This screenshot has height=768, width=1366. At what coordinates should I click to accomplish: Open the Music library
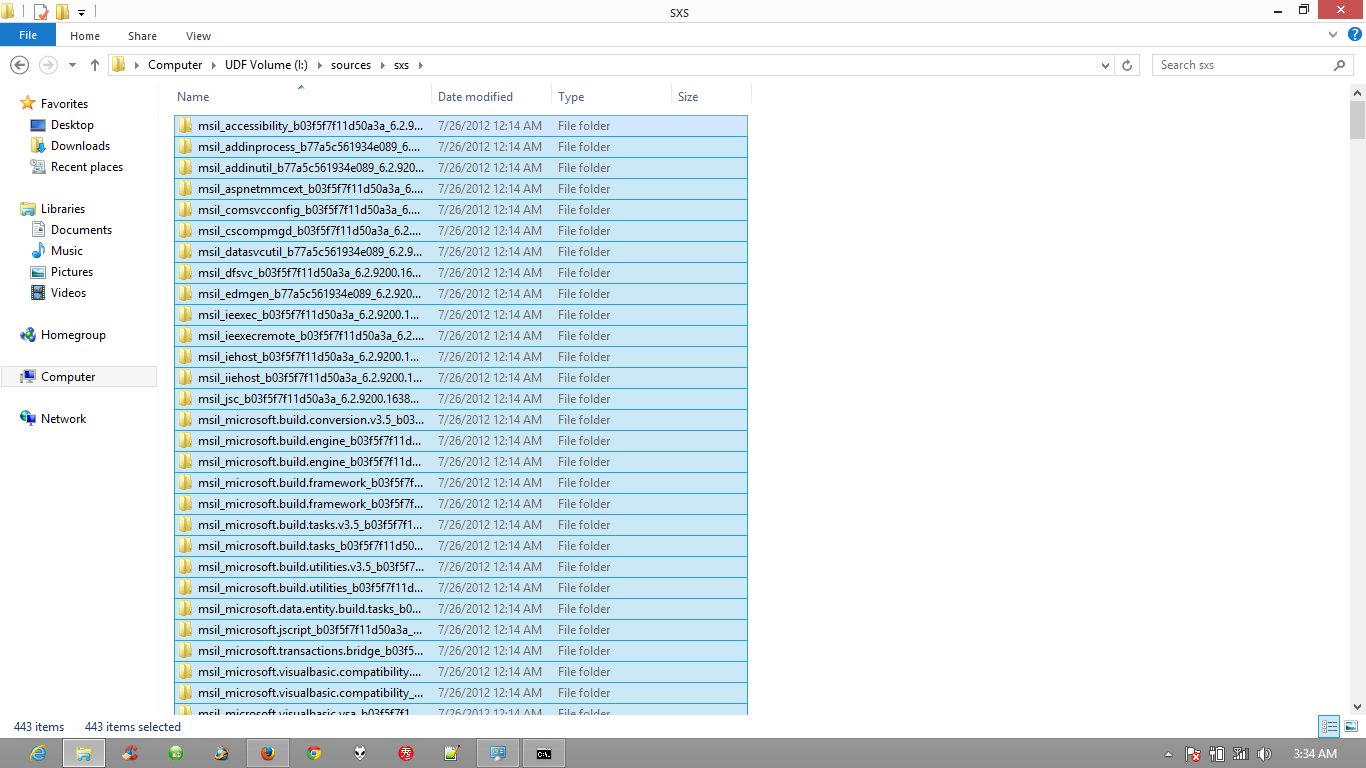coord(67,251)
